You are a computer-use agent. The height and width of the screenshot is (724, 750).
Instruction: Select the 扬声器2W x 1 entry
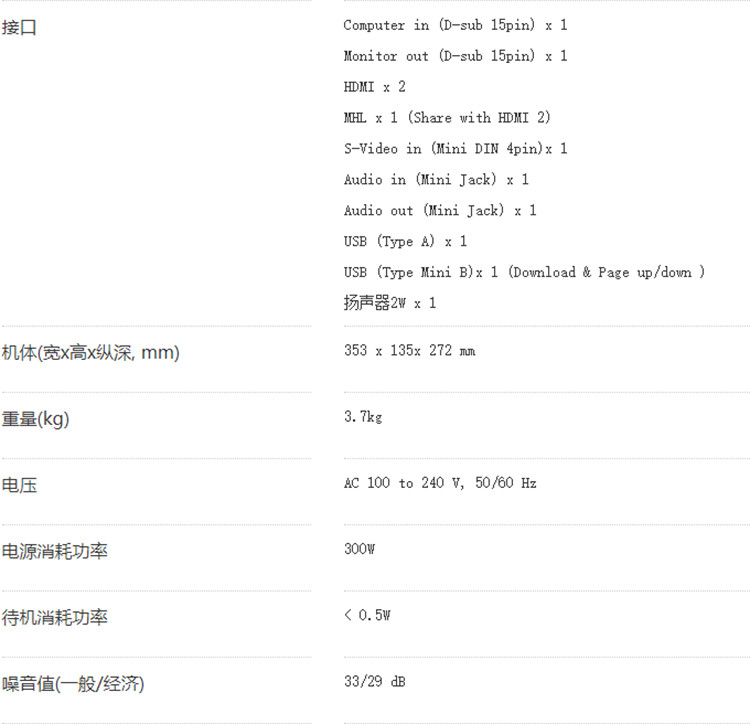(x=390, y=303)
